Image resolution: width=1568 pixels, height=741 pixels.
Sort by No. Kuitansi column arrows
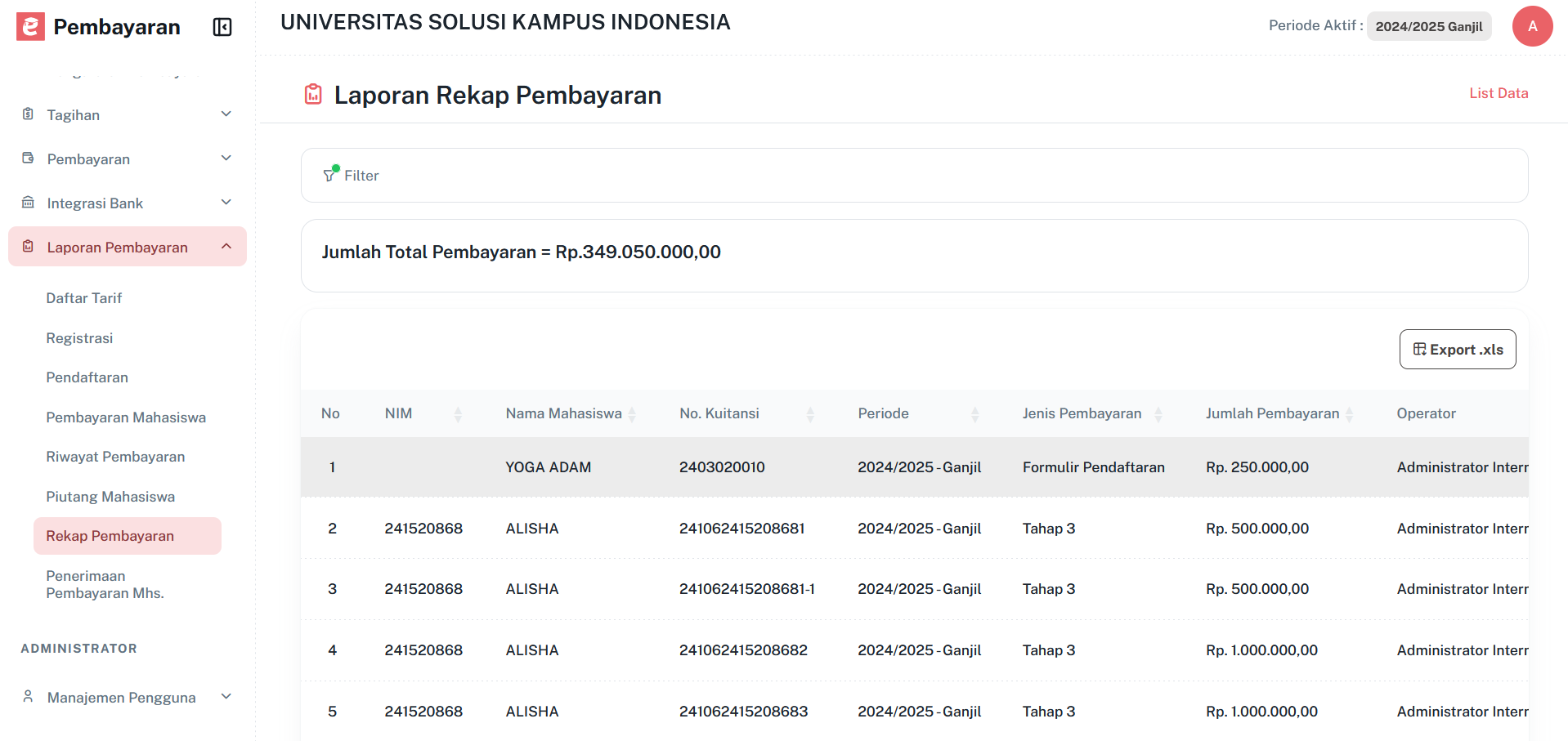[810, 414]
